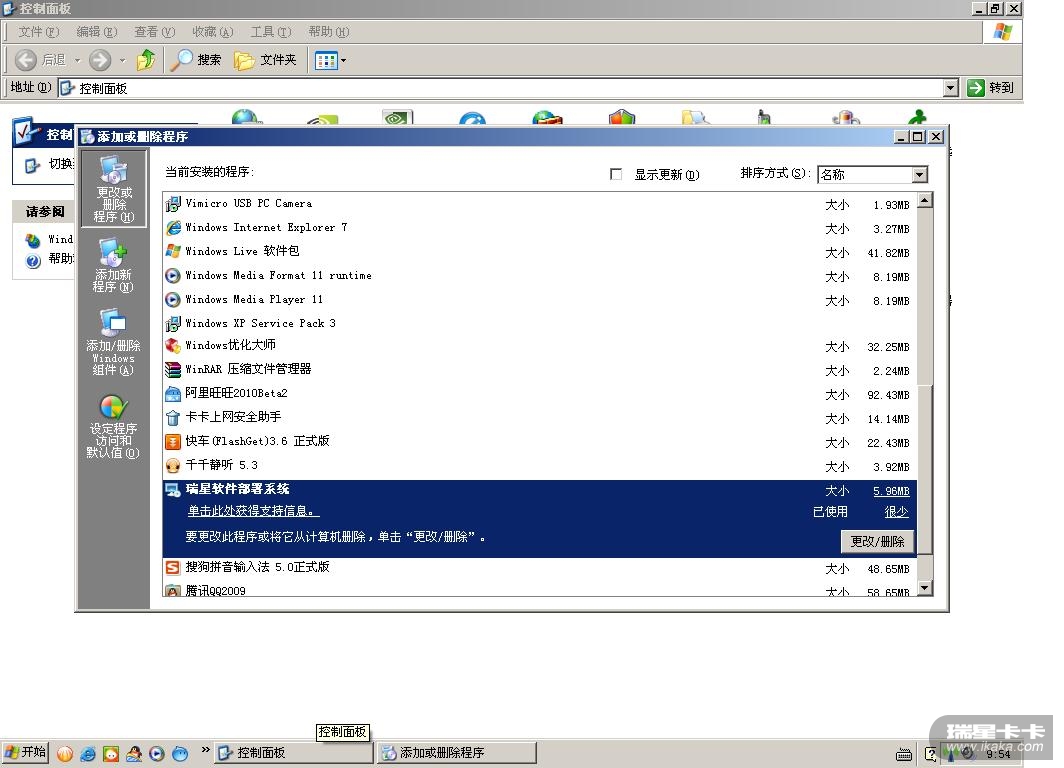
Task: Open the 收藏(A) menu
Action: pyautogui.click(x=212, y=32)
